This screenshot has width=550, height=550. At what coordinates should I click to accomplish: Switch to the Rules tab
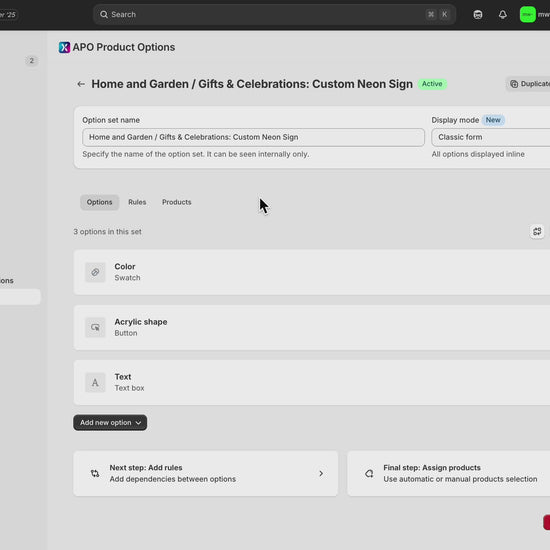pos(137,202)
